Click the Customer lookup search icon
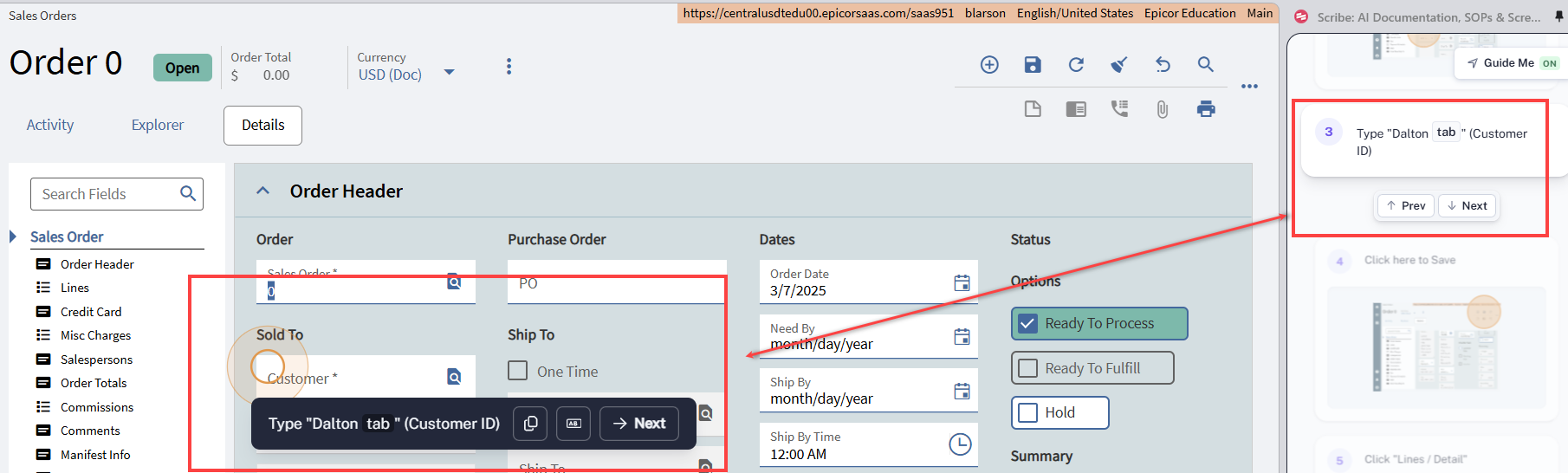This screenshot has height=473, width=1568. click(x=454, y=376)
